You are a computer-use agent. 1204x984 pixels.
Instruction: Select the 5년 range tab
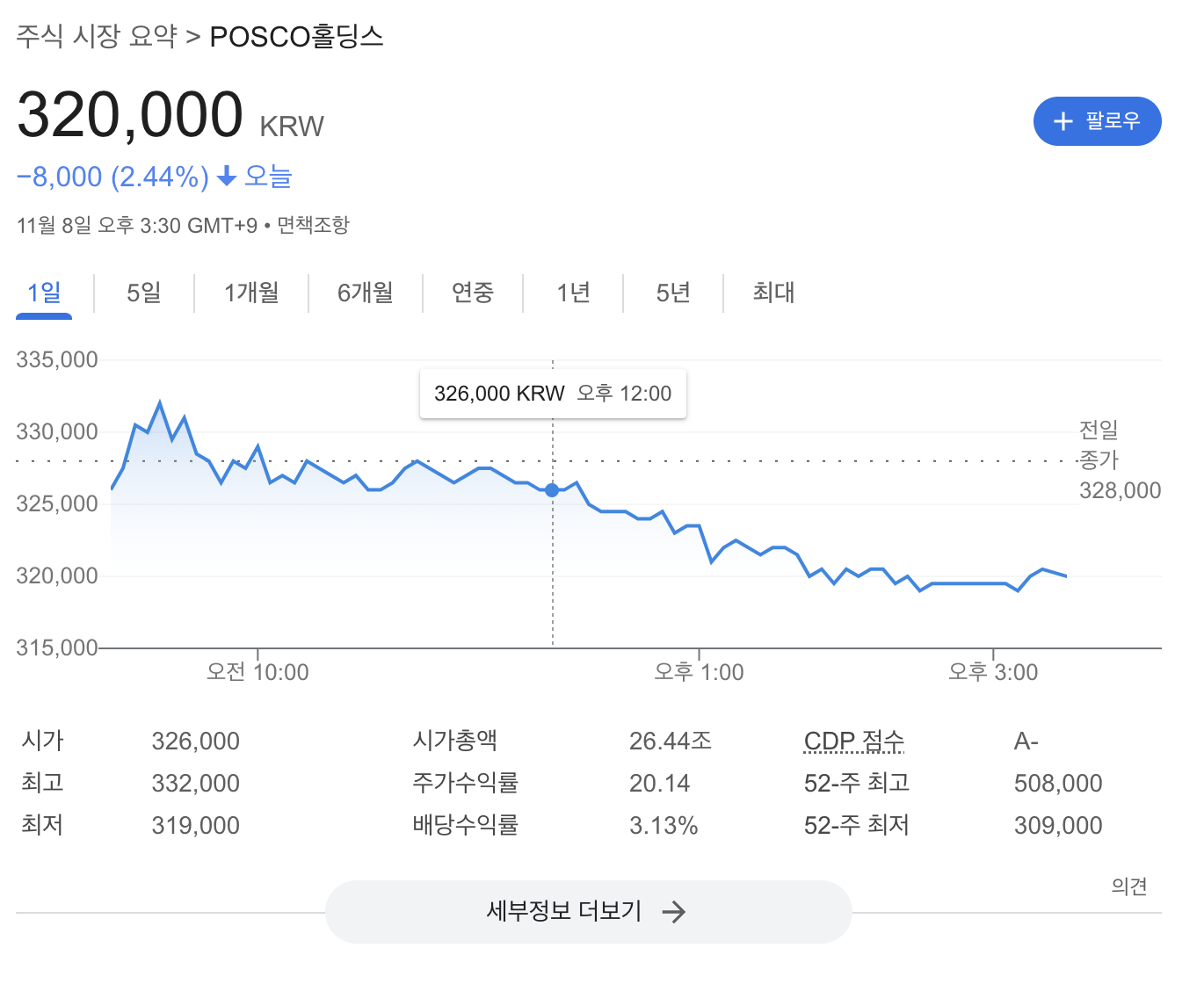672,293
